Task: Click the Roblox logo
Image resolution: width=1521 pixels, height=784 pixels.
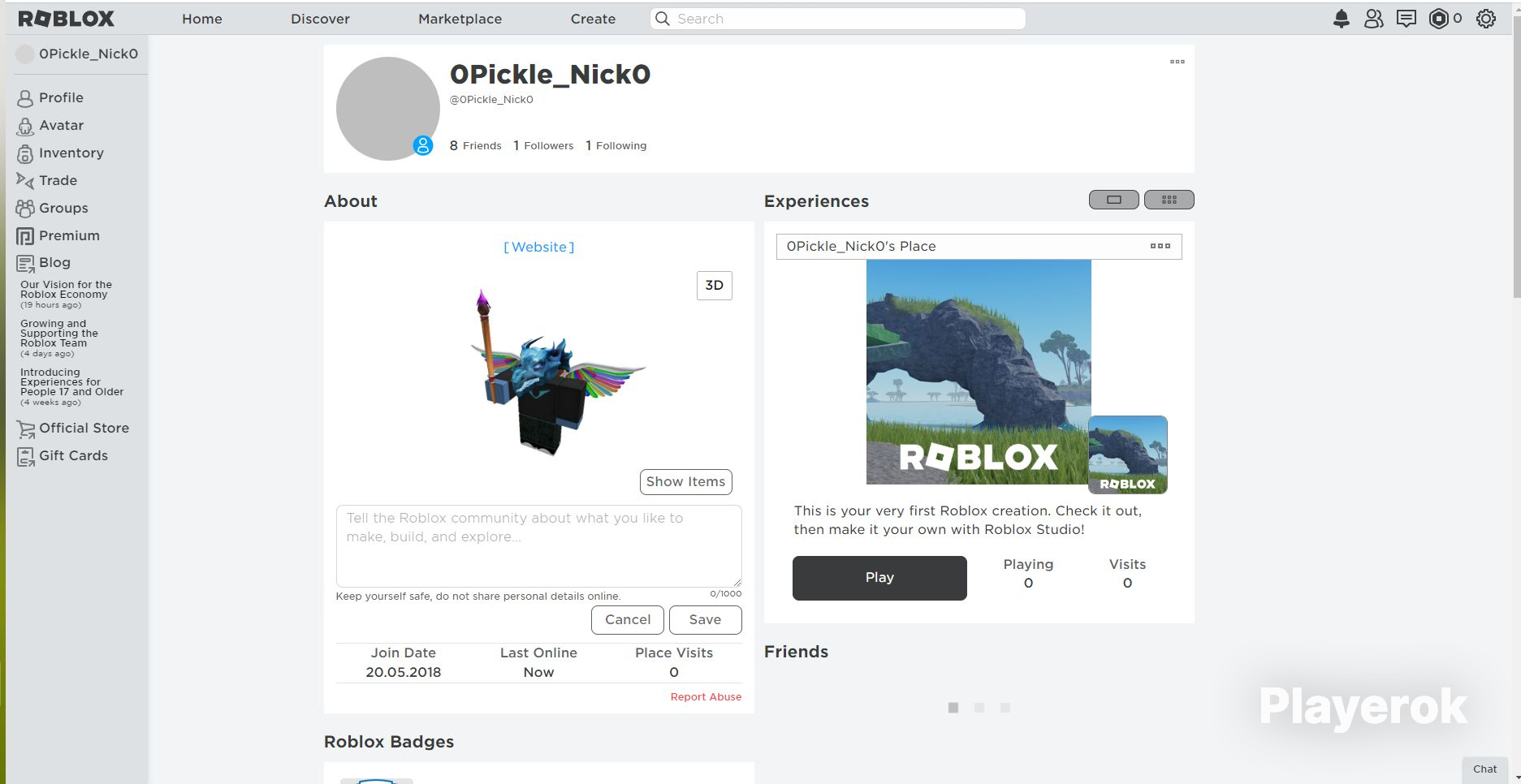Action: coord(67,19)
